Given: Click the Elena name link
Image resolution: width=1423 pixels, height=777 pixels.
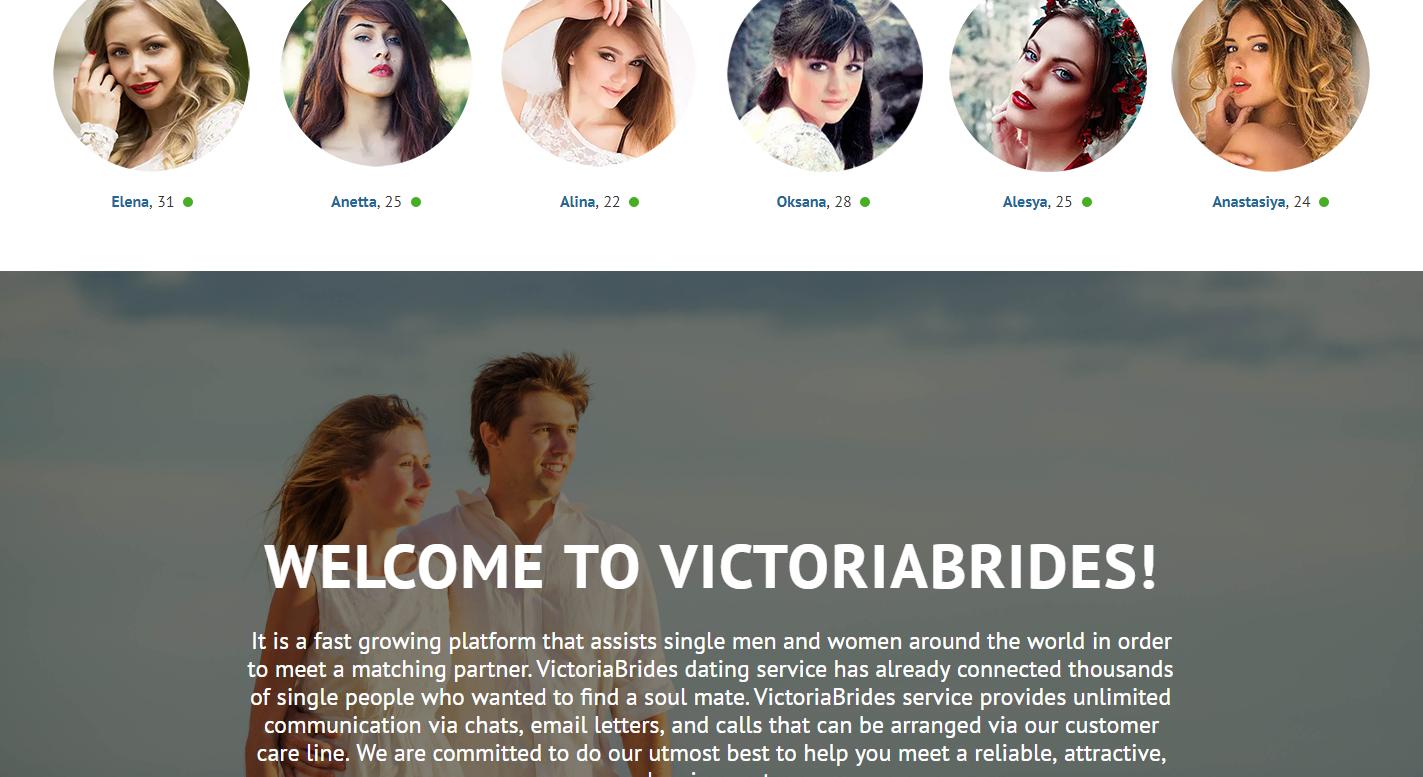Looking at the screenshot, I should pos(130,202).
